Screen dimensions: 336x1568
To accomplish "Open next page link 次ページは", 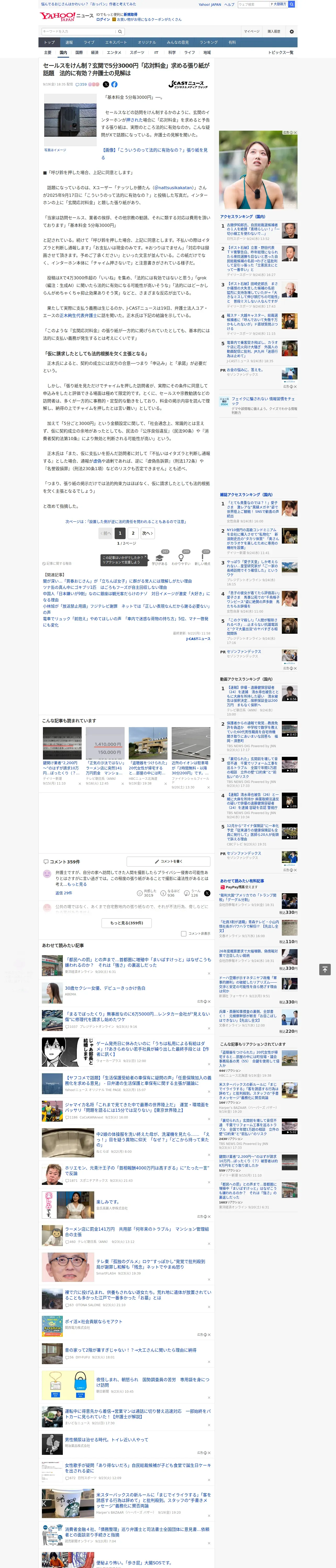I will click(126, 522).
